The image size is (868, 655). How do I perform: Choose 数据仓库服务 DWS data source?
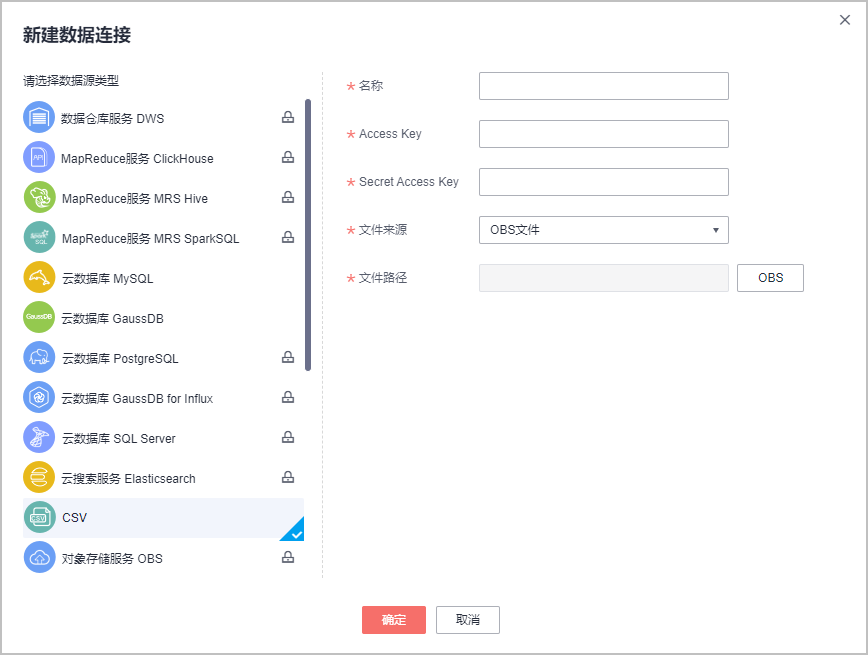(112, 118)
